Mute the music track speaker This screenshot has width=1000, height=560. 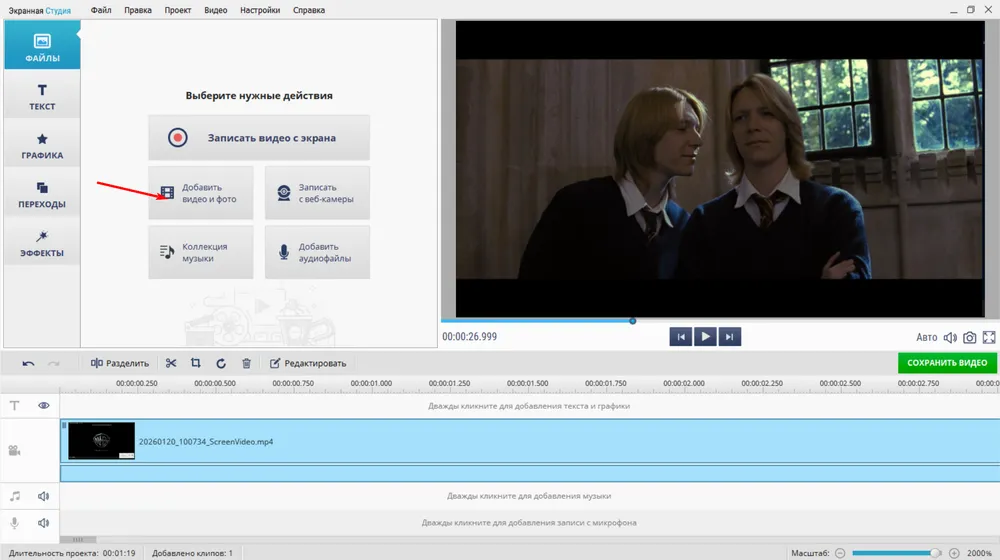coord(43,496)
